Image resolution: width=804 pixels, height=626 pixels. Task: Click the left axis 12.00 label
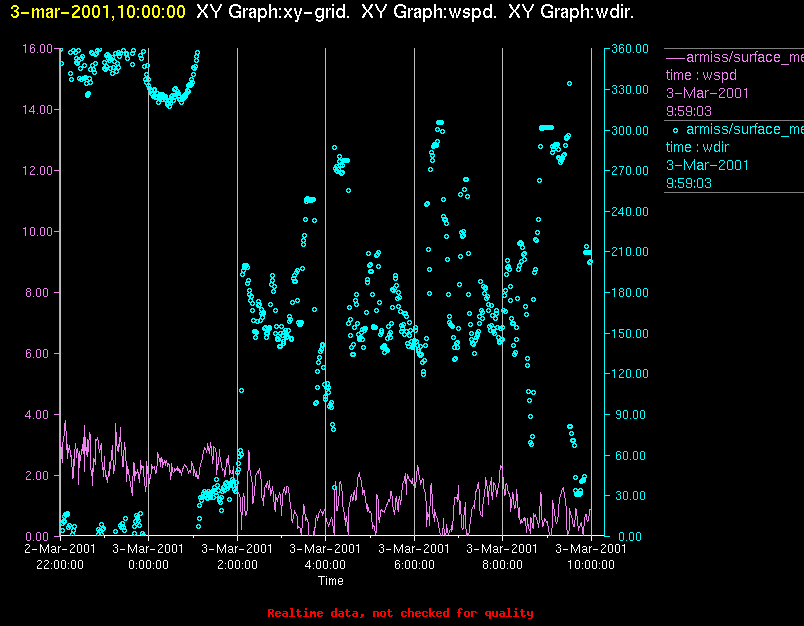[x=37, y=171]
